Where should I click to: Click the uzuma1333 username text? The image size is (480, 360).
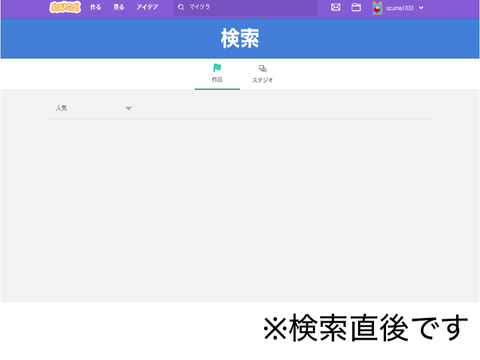point(400,8)
